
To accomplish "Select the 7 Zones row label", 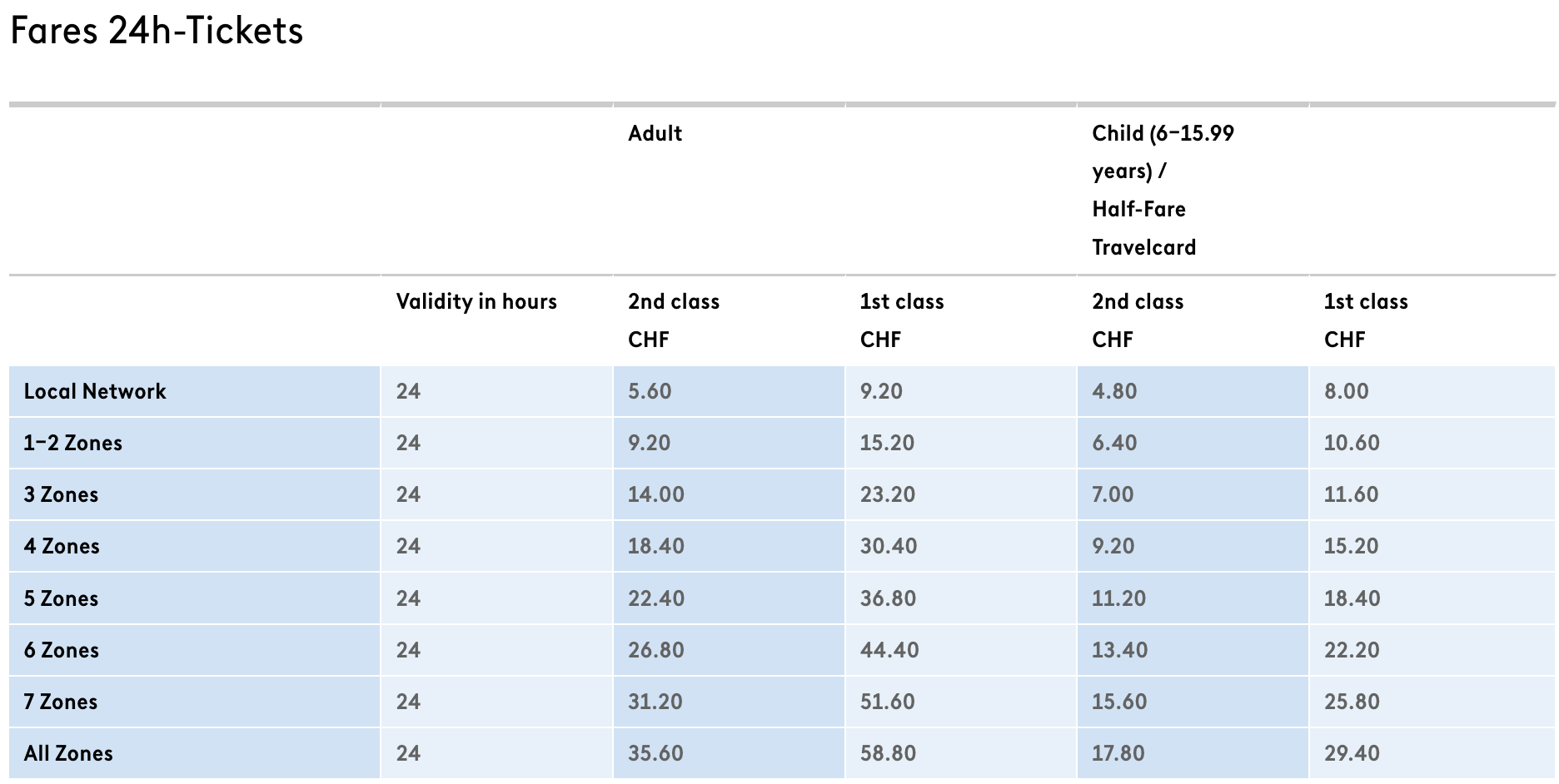I will [61, 702].
